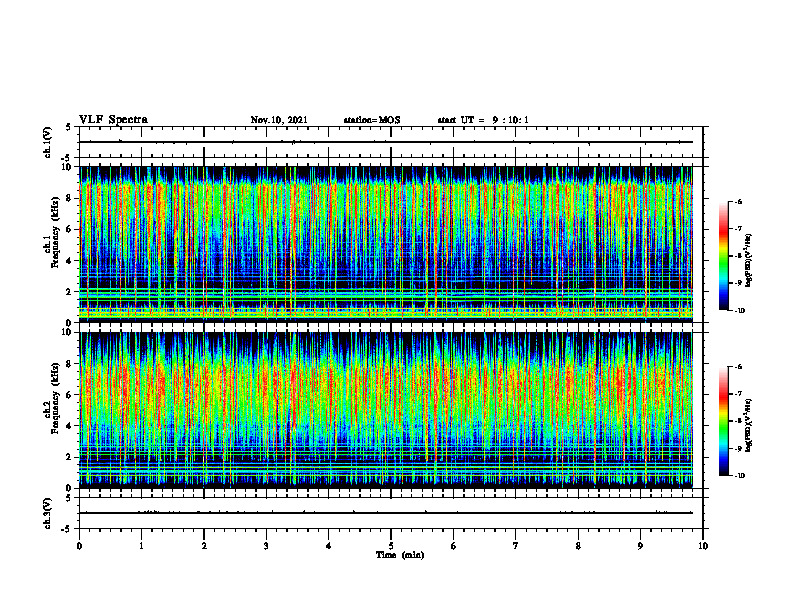Click the ch.2 spectrogram color scale bar
792x612 pixels.
coord(723,421)
